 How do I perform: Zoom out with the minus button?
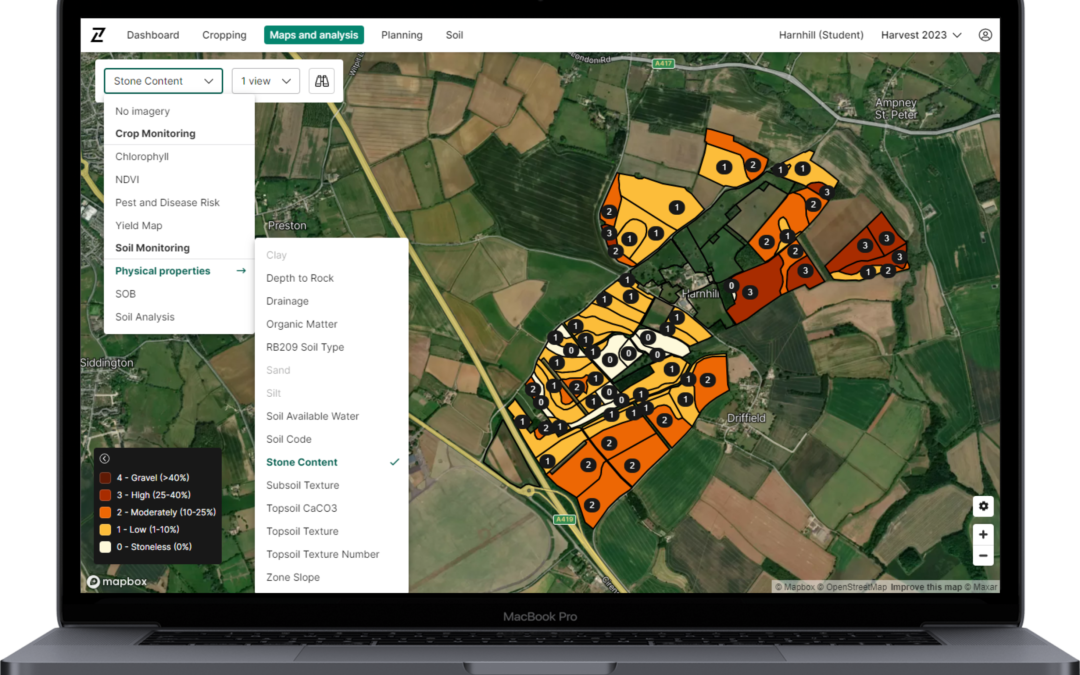(983, 555)
